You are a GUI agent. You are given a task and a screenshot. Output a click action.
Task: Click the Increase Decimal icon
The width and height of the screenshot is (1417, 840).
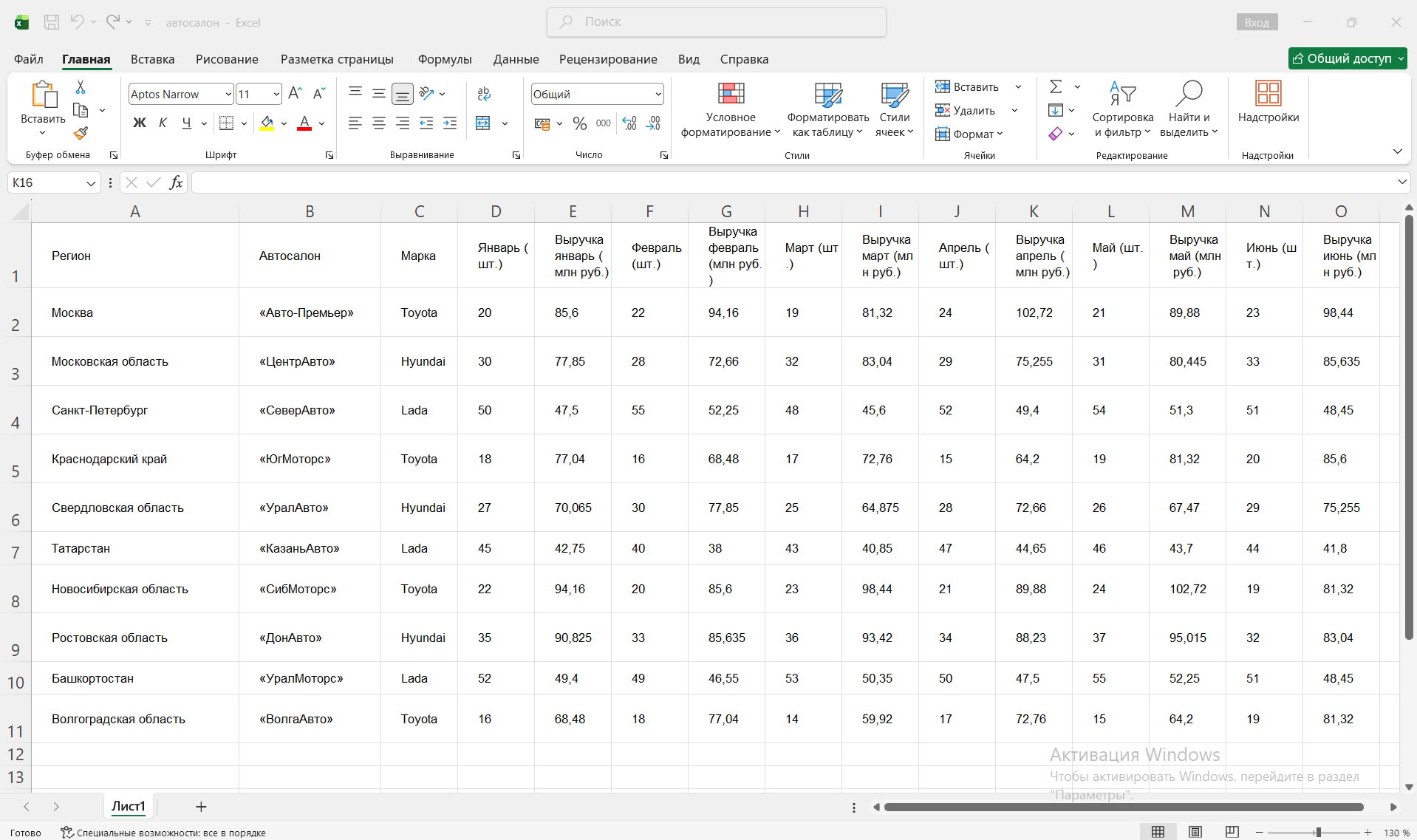[629, 123]
